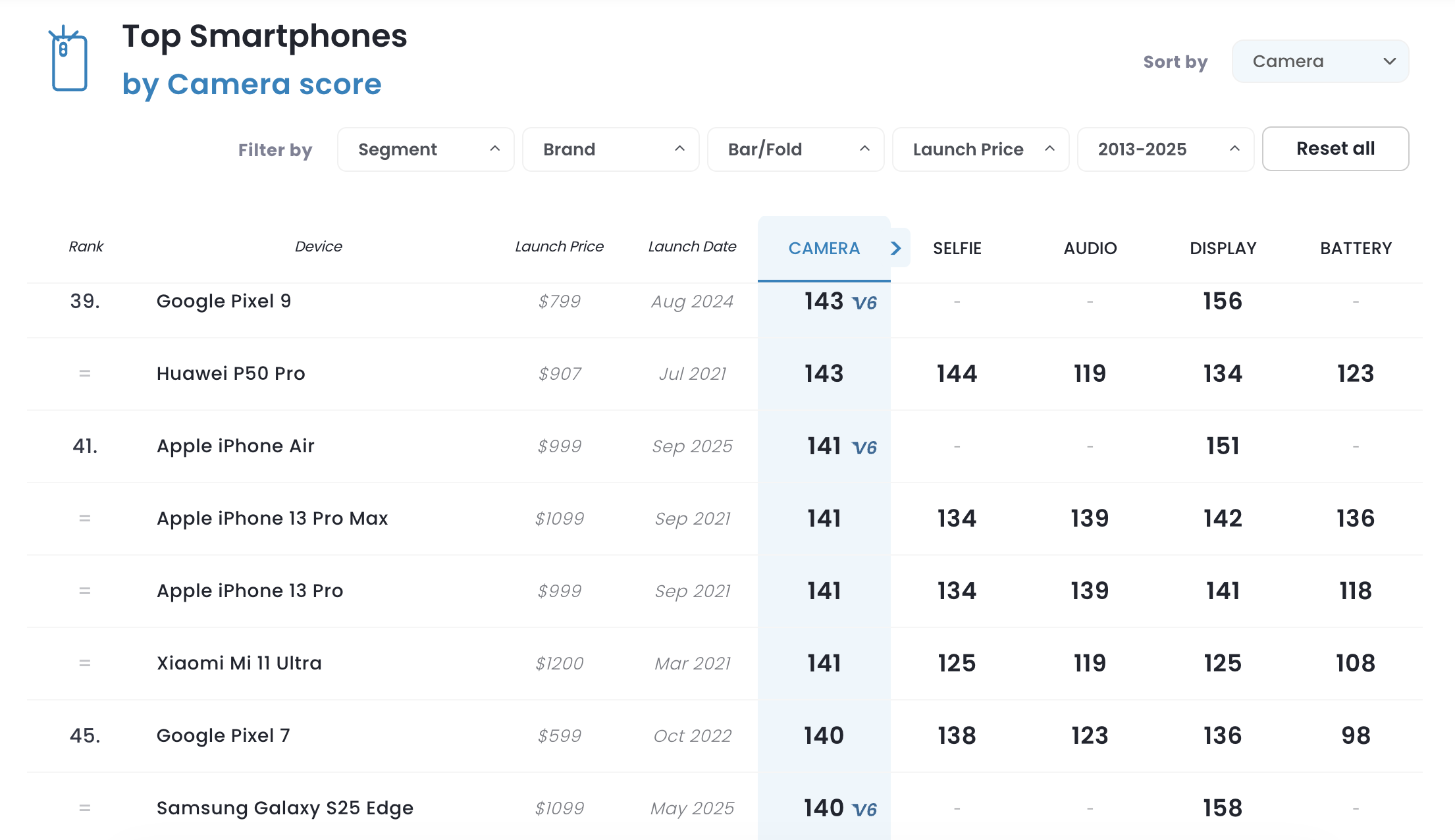Open the Huawei P50 Pro entry
Image resolution: width=1455 pixels, height=840 pixels.
pos(230,373)
